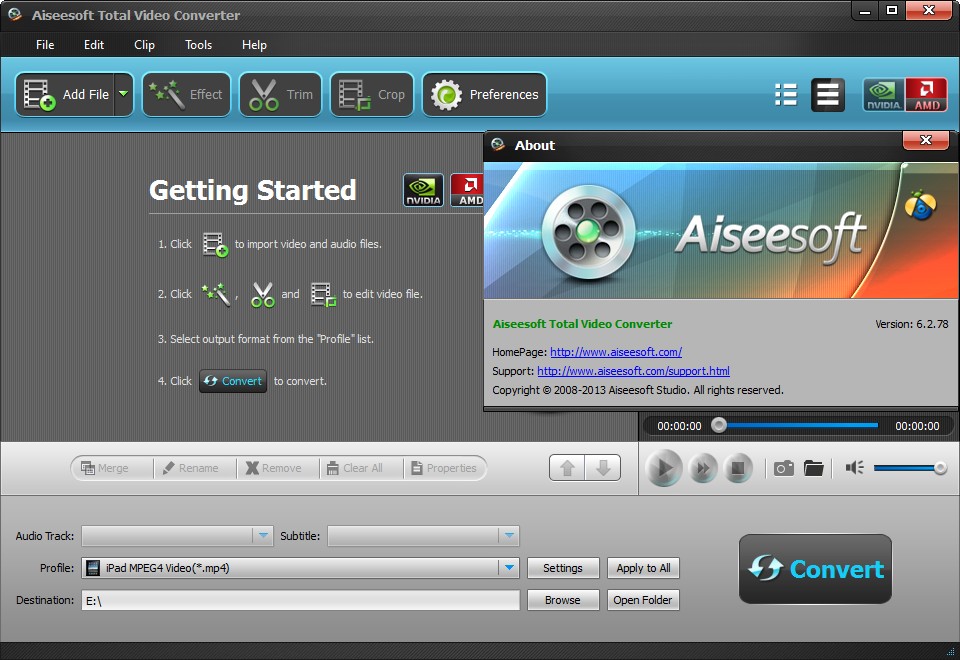Click the film reel logo in About banner
The height and width of the screenshot is (660, 960).
click(588, 232)
